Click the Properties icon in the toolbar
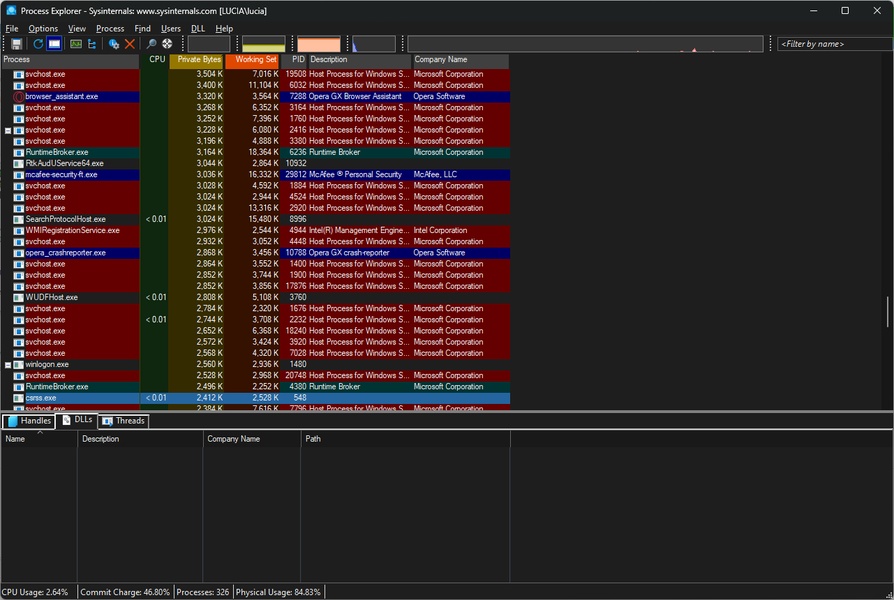Screen dimensions: 894x600 click(x=113, y=44)
